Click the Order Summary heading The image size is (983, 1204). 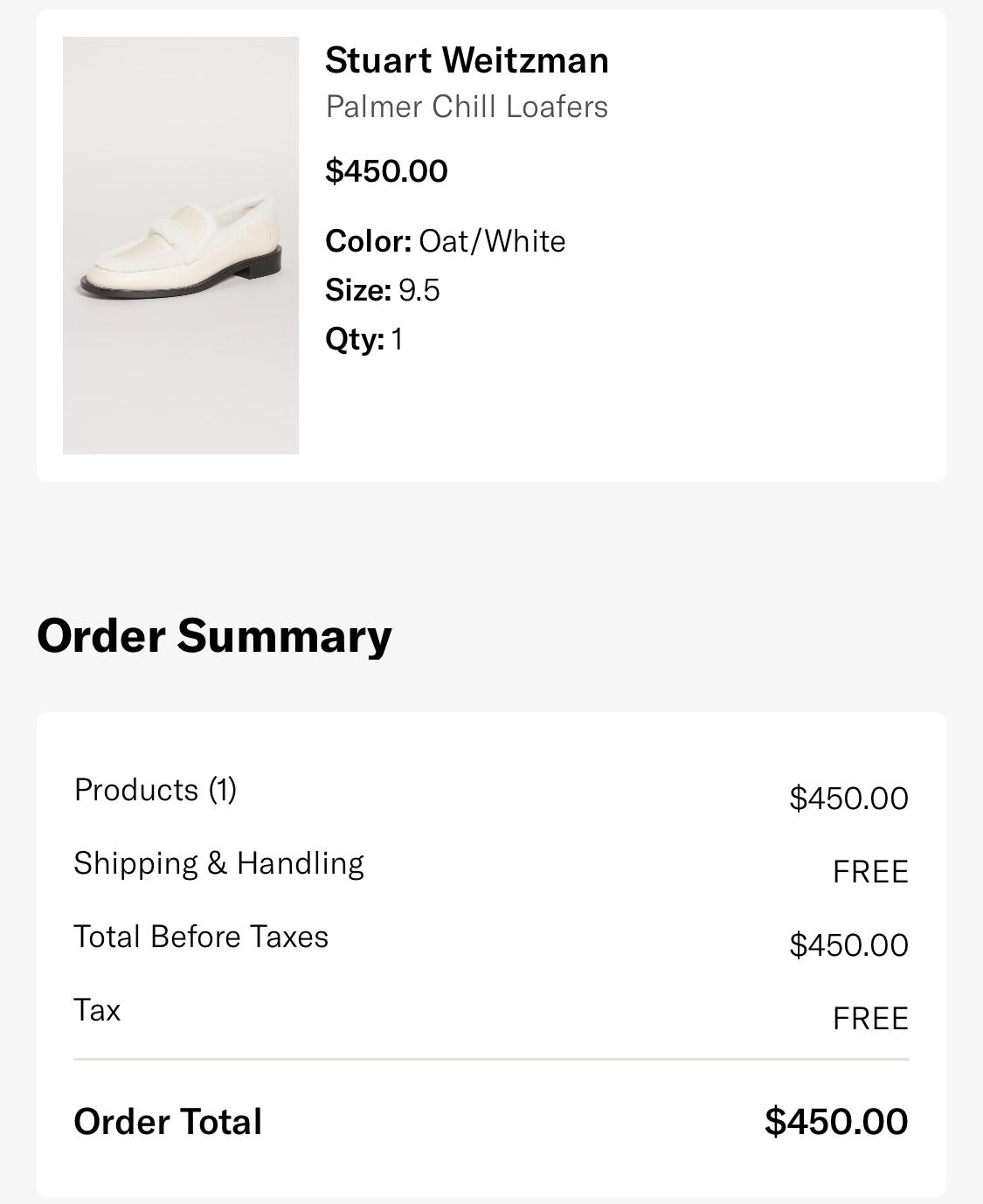point(214,635)
